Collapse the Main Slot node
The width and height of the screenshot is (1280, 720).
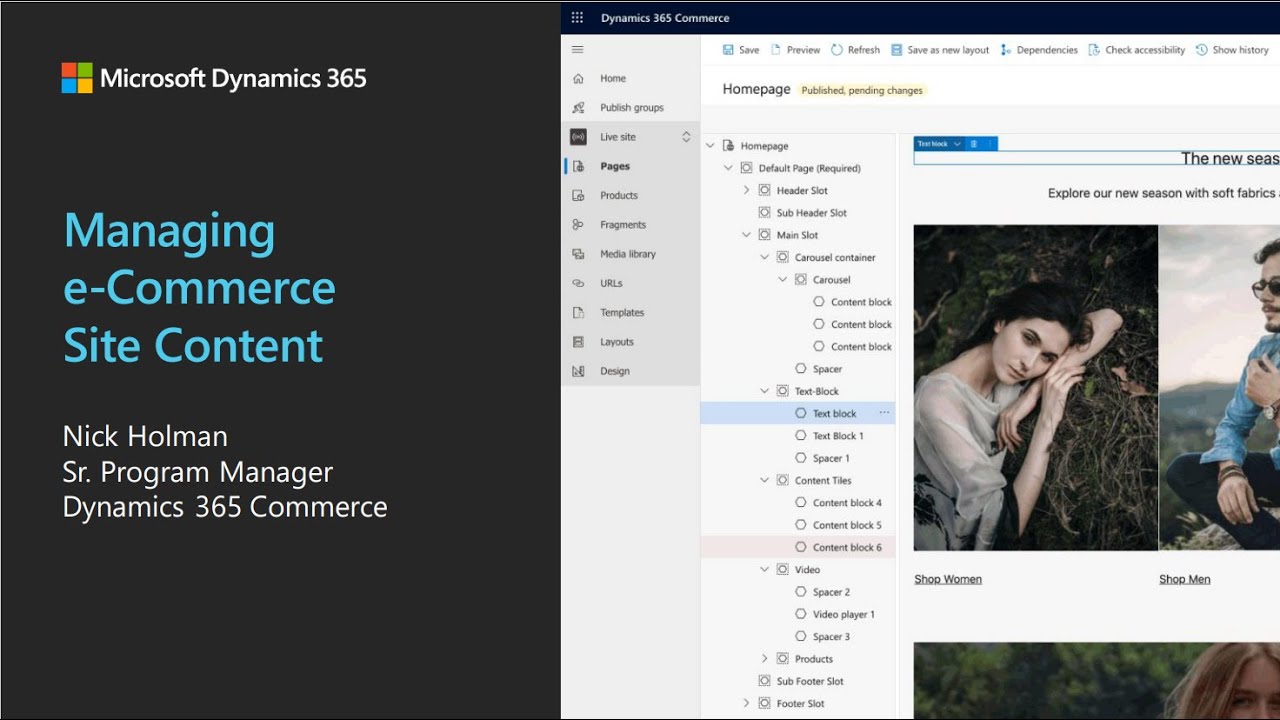click(746, 235)
